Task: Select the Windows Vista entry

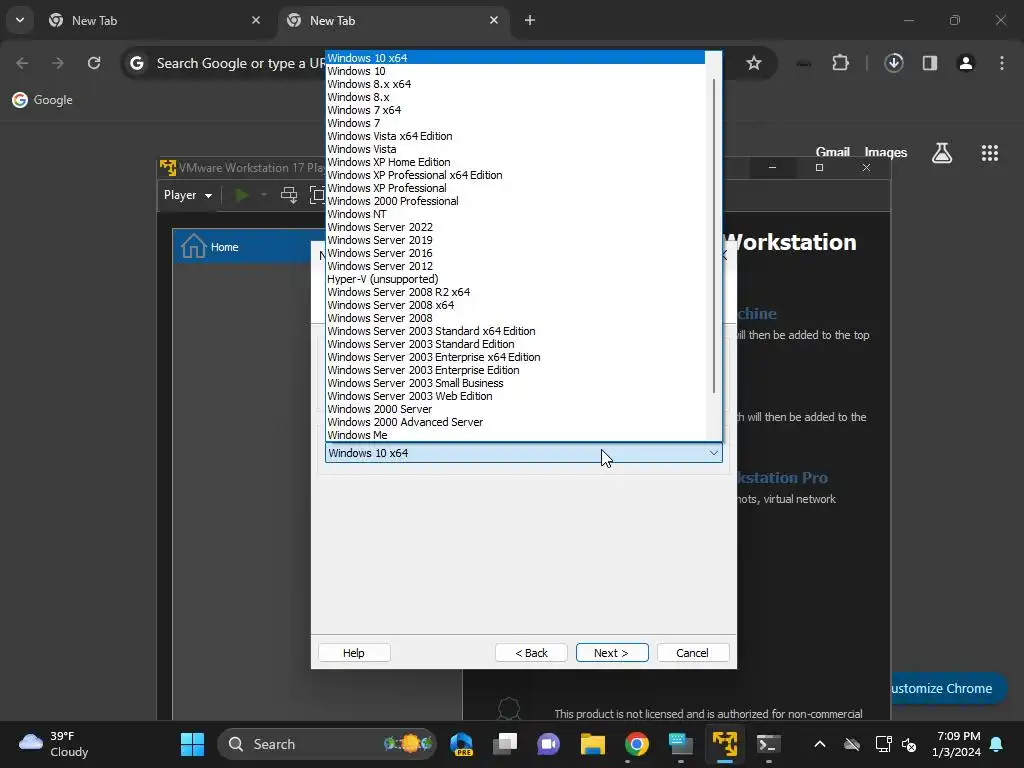Action: pos(515,149)
